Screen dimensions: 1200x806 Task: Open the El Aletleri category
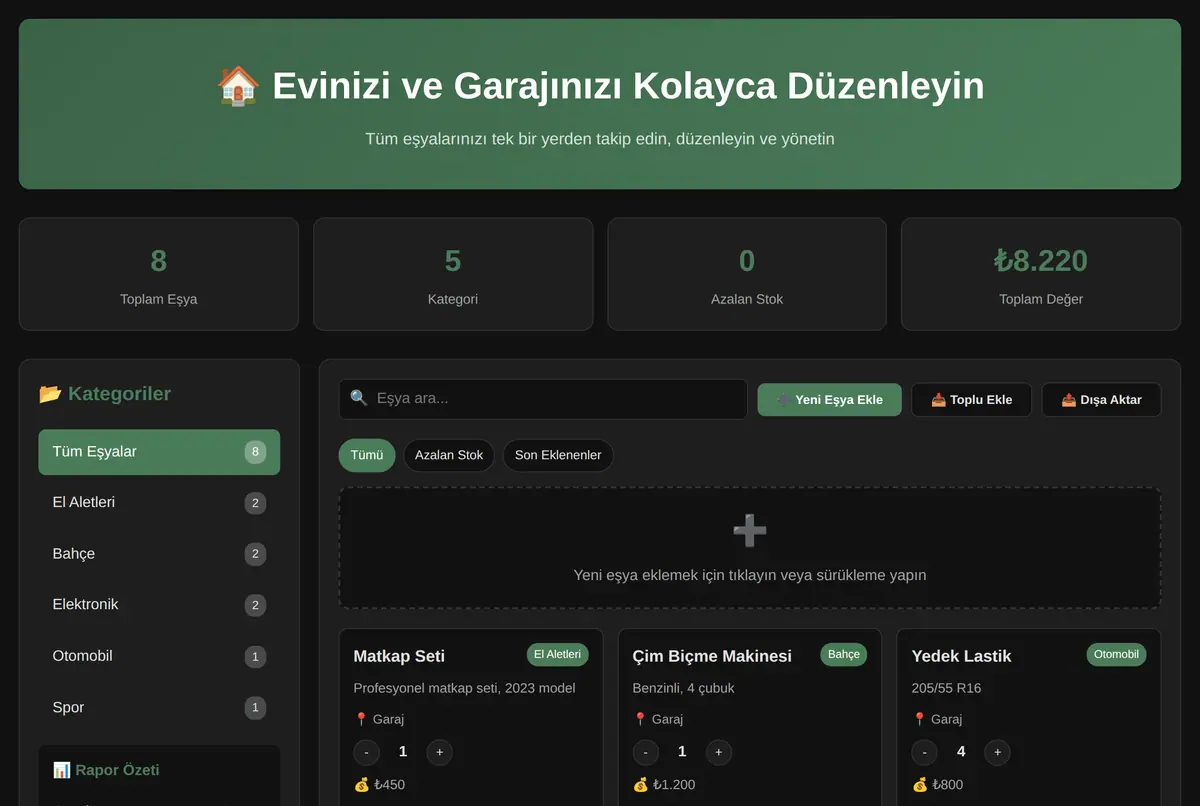coord(159,503)
